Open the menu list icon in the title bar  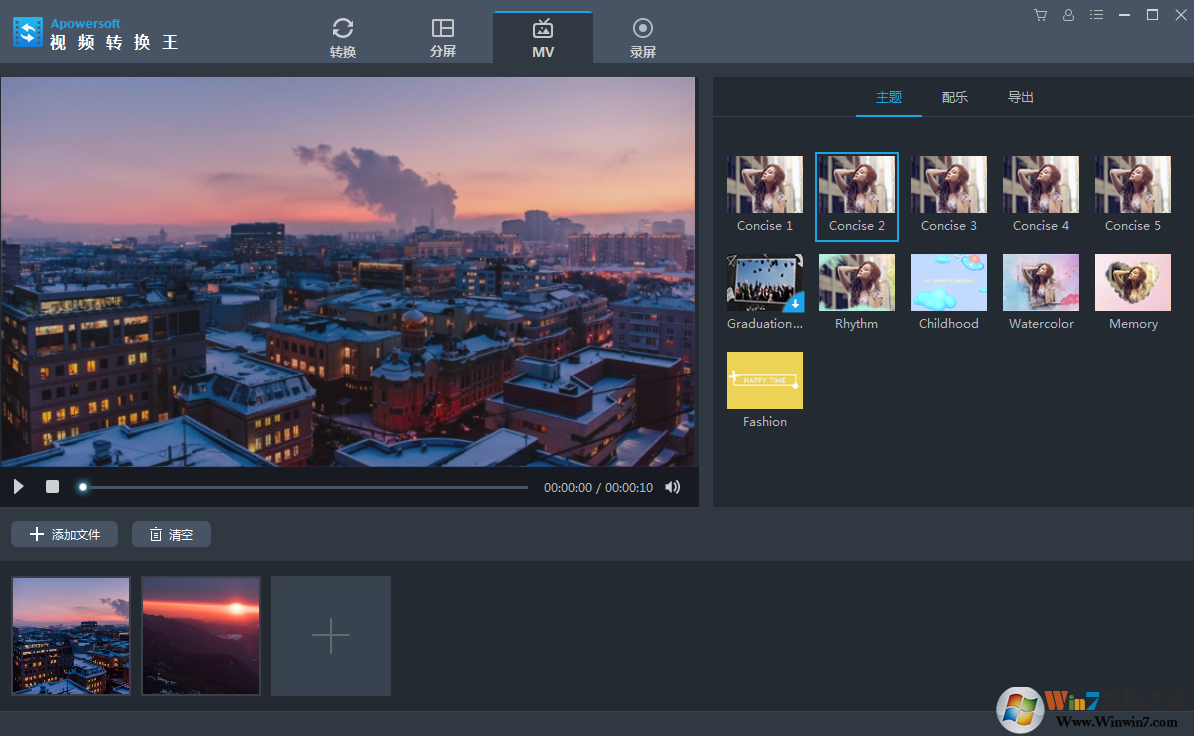(1096, 15)
